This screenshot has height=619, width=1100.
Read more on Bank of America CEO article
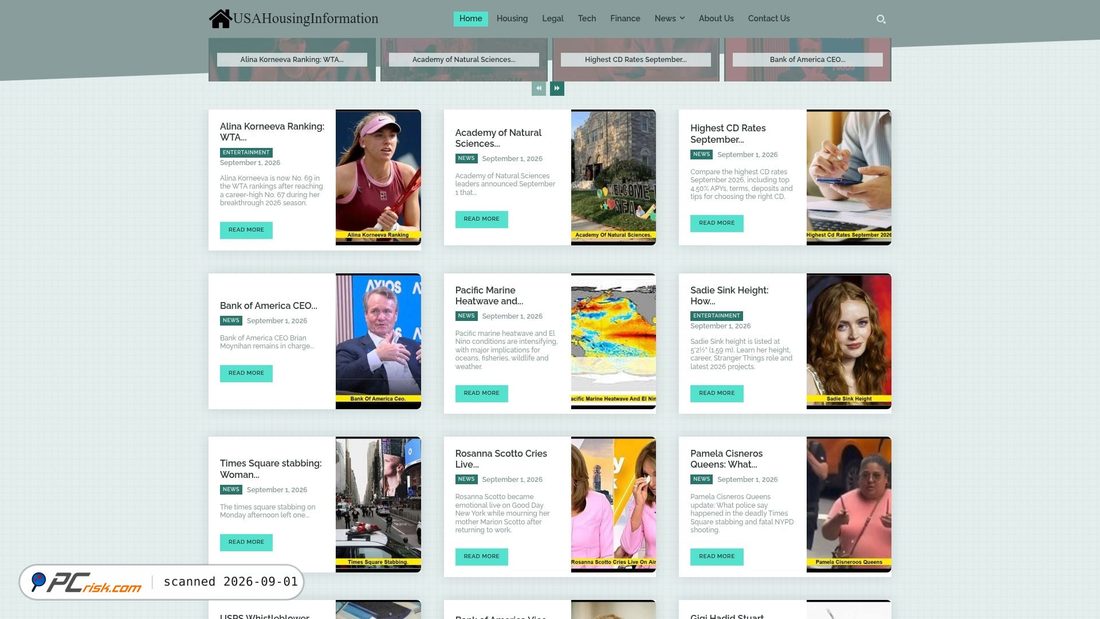point(246,373)
